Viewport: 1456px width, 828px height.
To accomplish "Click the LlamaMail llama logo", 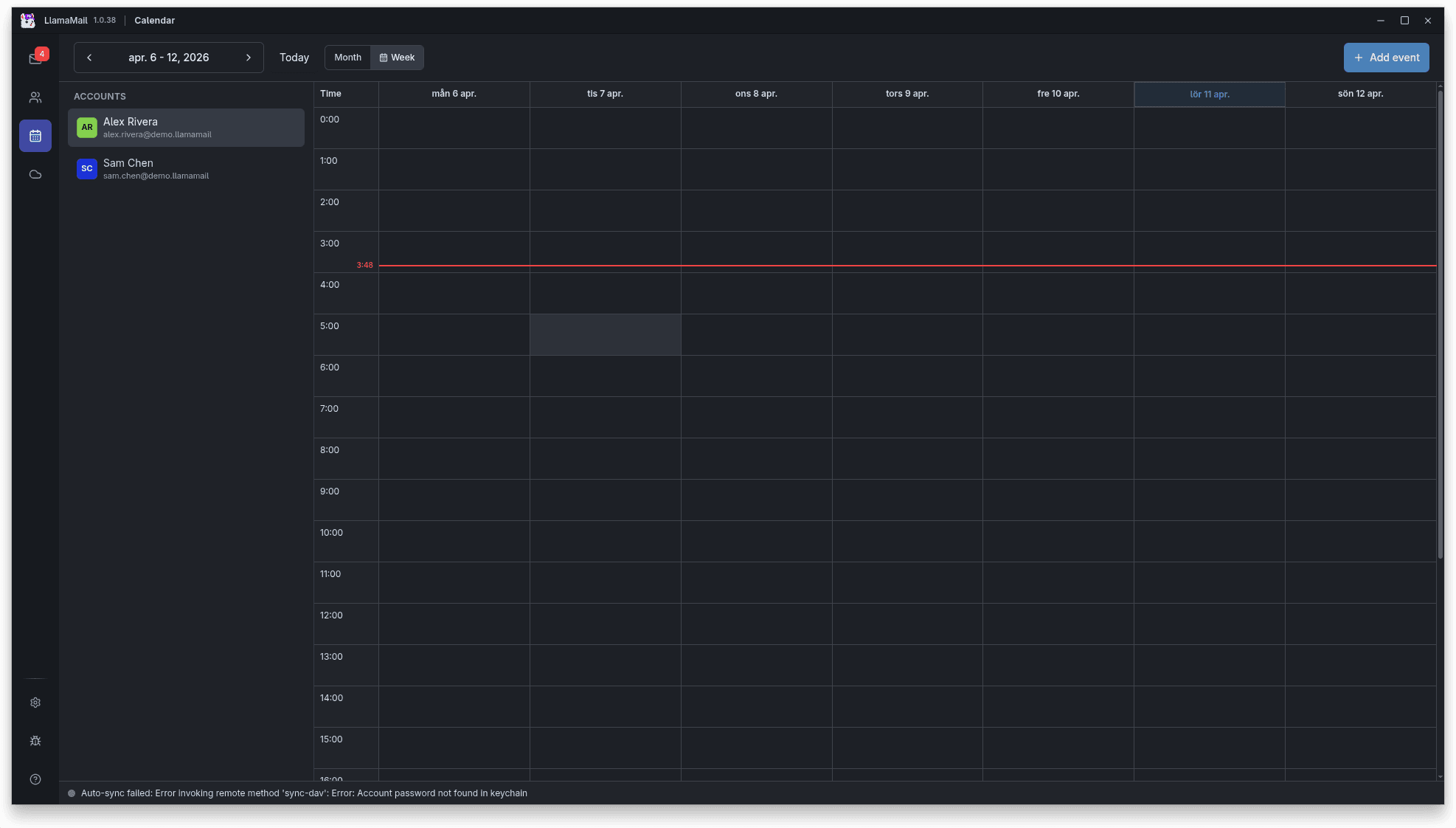I will (27, 20).
